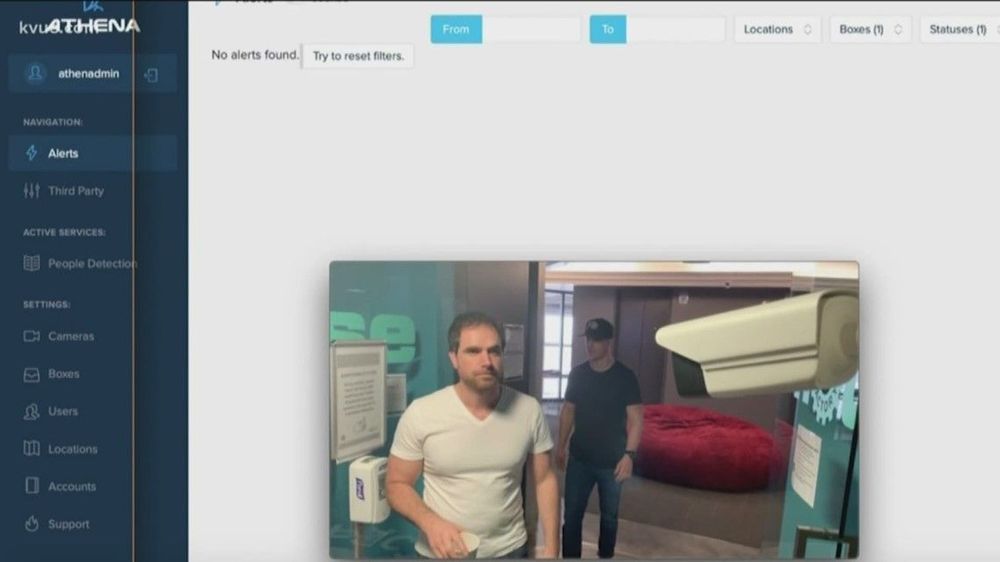Click the To date input field

675,29
